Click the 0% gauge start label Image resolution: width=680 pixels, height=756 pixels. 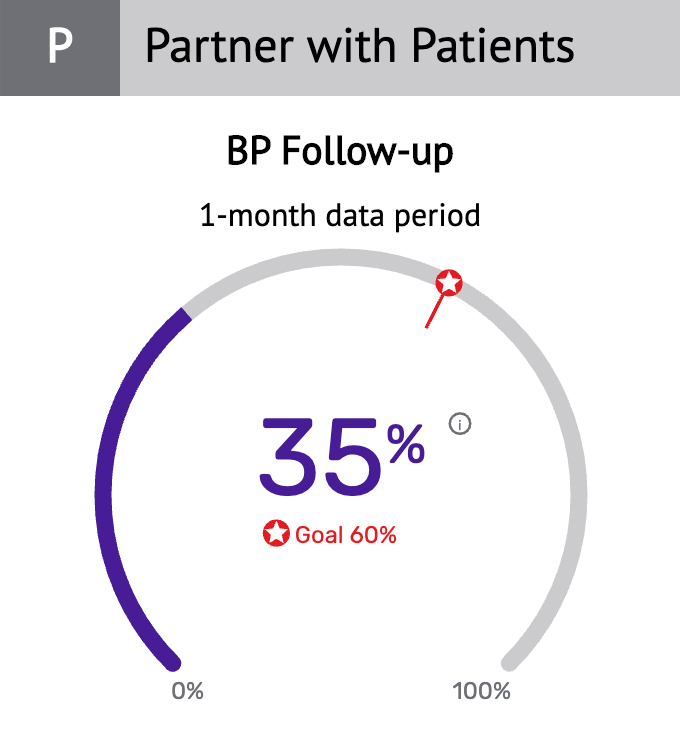(188, 691)
